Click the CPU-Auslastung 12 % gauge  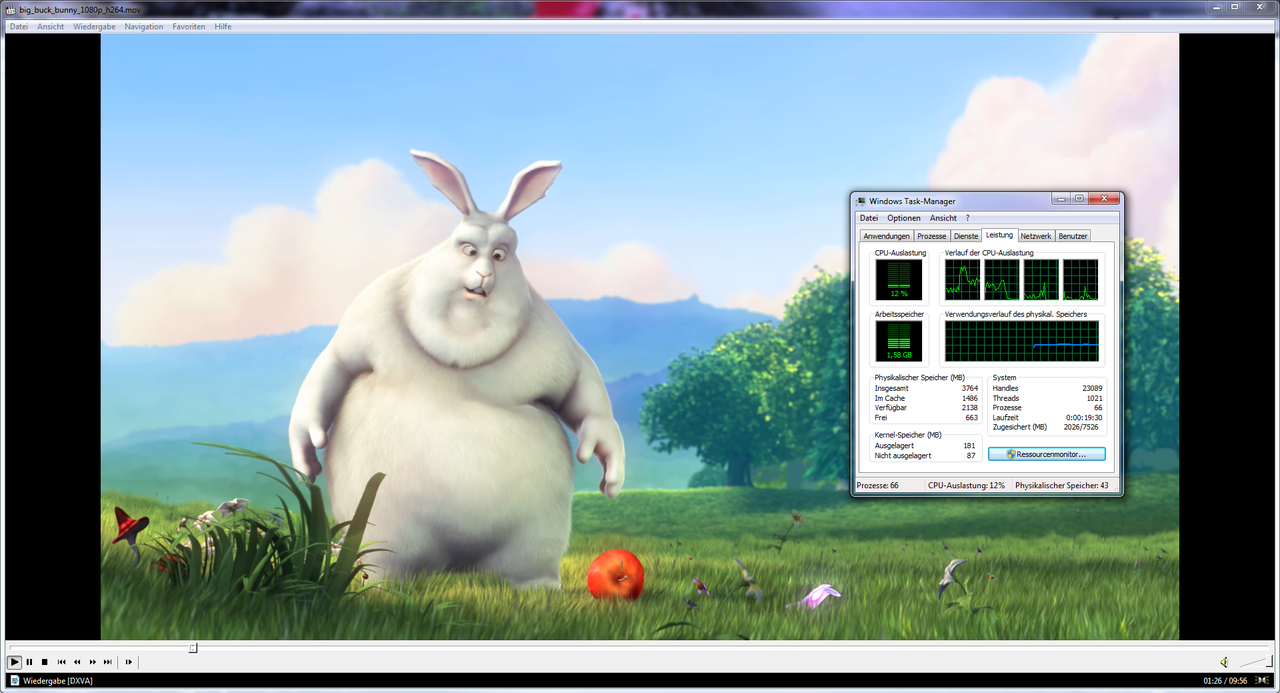tap(901, 280)
